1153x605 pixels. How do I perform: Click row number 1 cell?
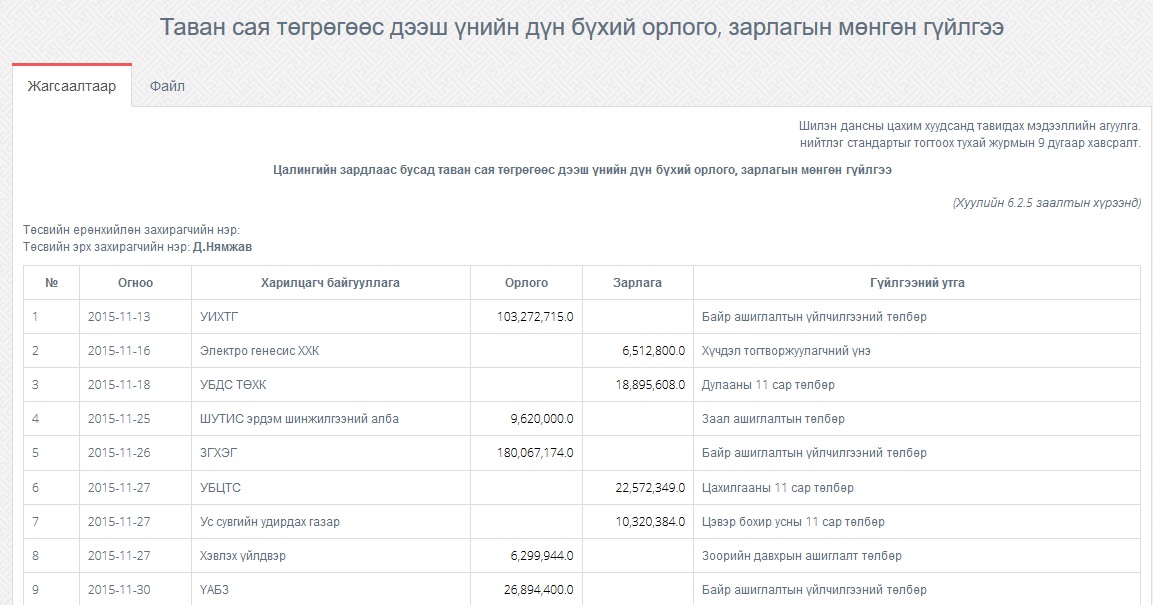(x=51, y=317)
